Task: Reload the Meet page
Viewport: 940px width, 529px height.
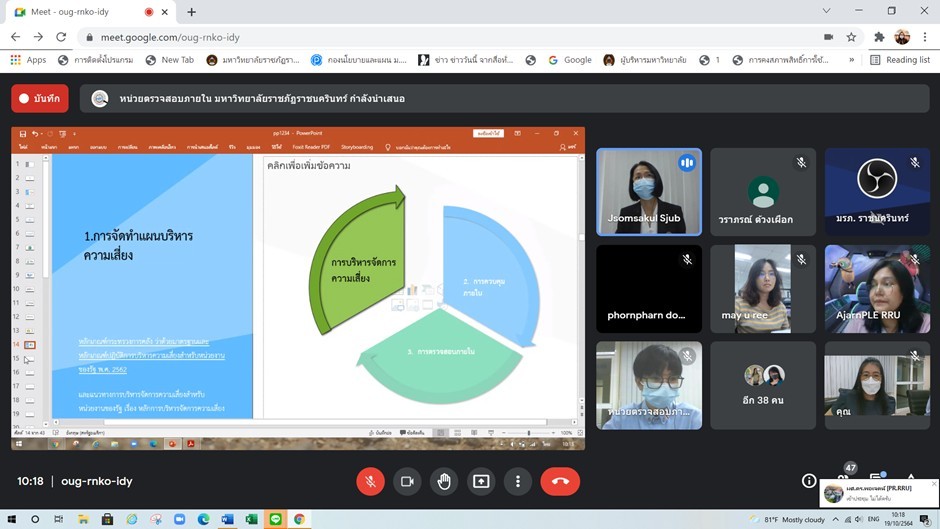Action: 61,37
